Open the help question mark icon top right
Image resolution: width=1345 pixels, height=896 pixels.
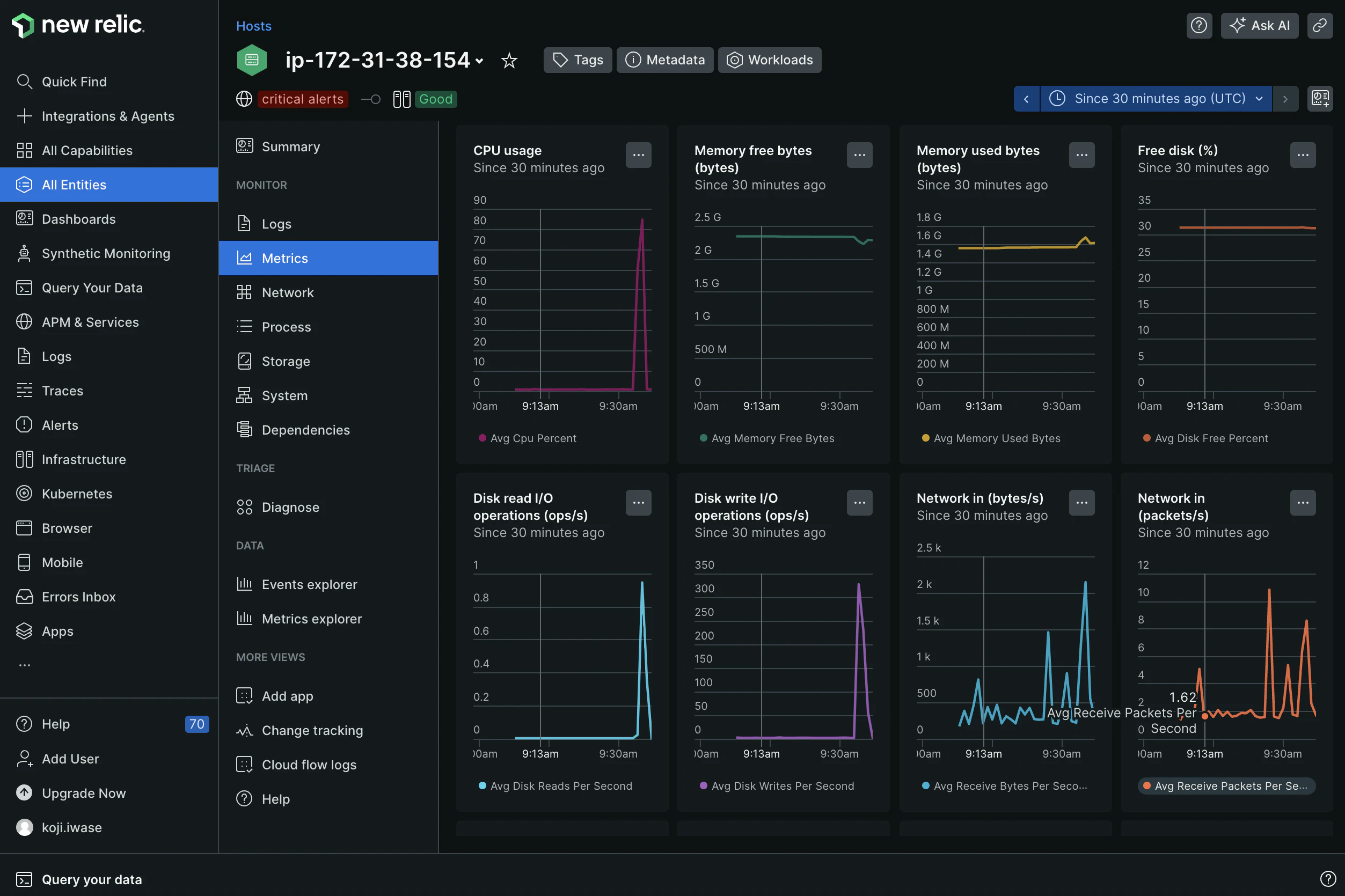[1198, 26]
